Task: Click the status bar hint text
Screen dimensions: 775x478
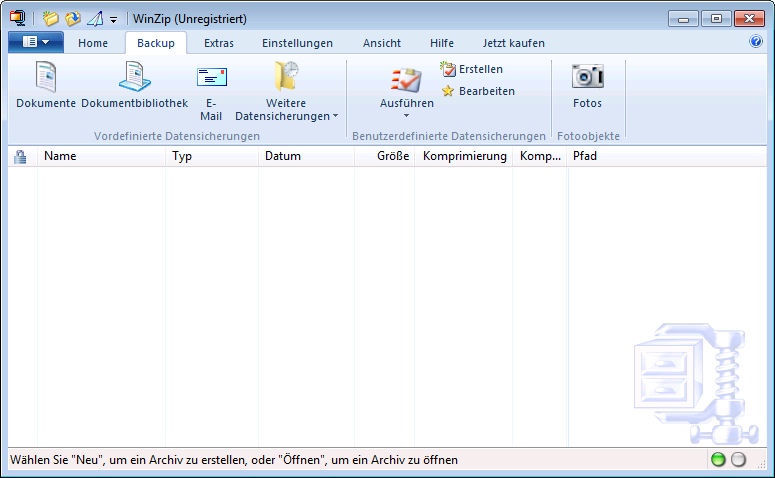Action: click(x=234, y=460)
